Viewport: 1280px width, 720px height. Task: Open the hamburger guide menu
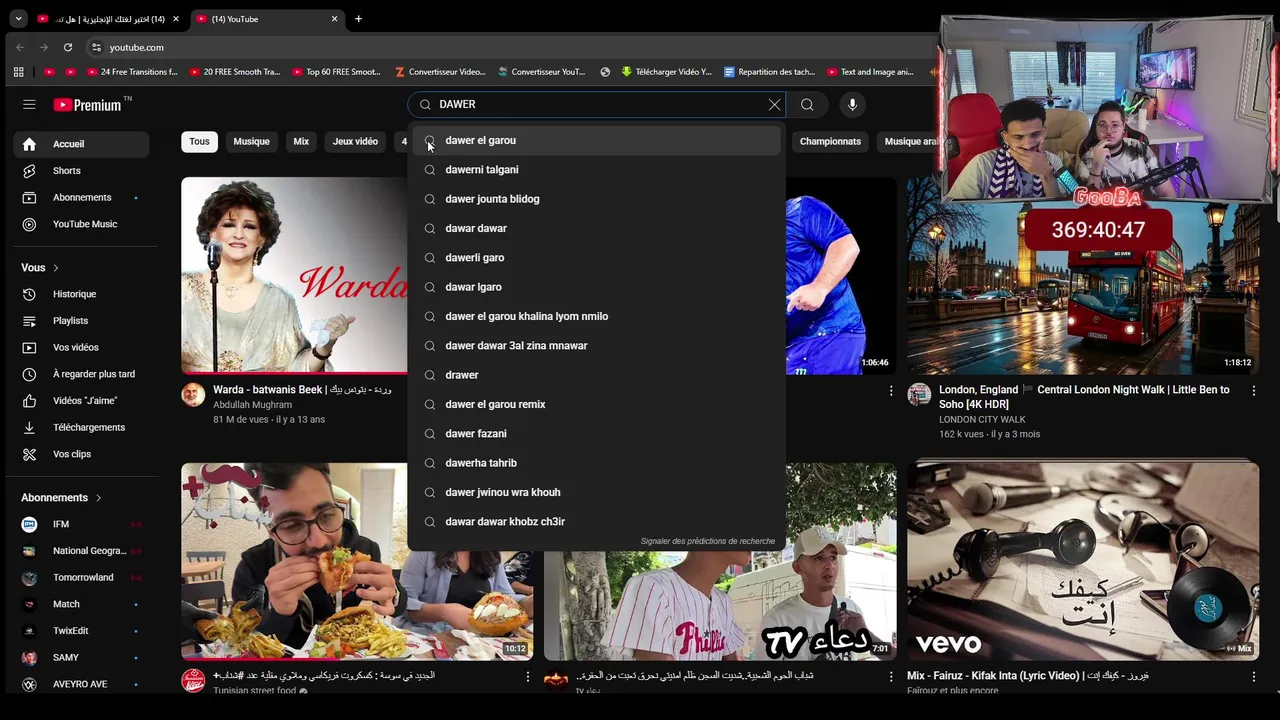click(x=29, y=104)
